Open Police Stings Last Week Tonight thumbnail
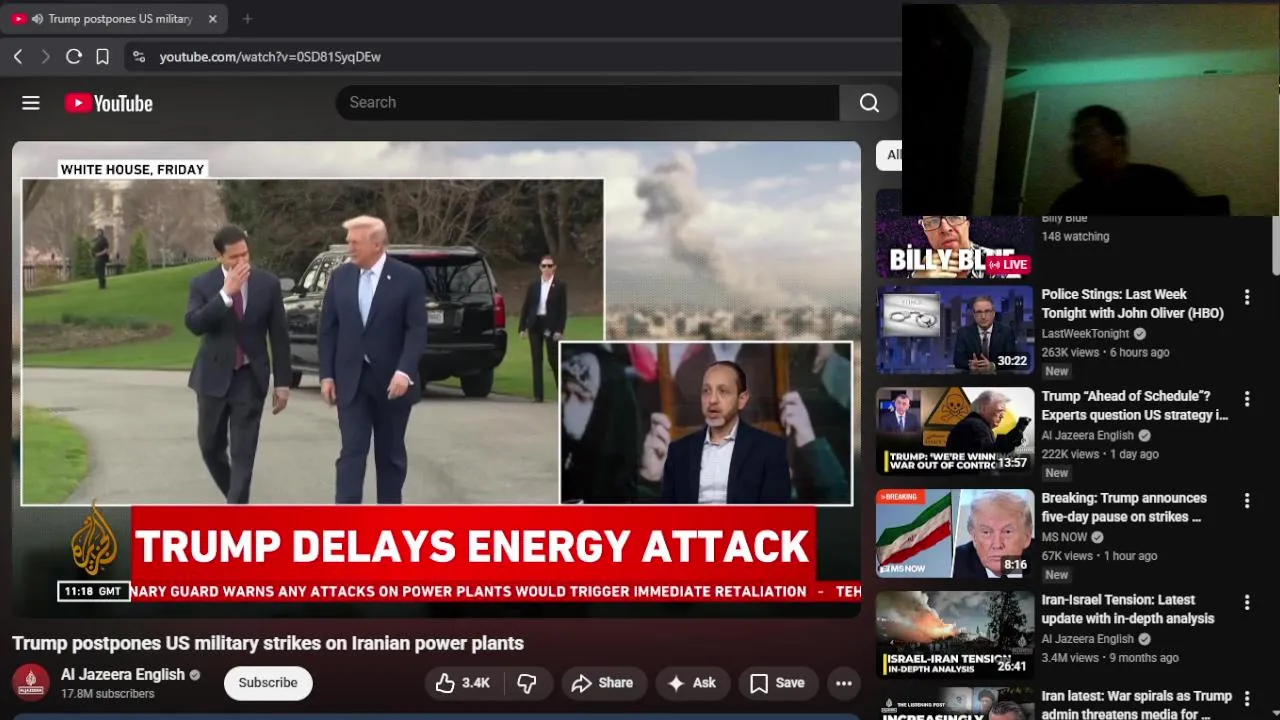Image resolution: width=1280 pixels, height=720 pixels. point(955,330)
